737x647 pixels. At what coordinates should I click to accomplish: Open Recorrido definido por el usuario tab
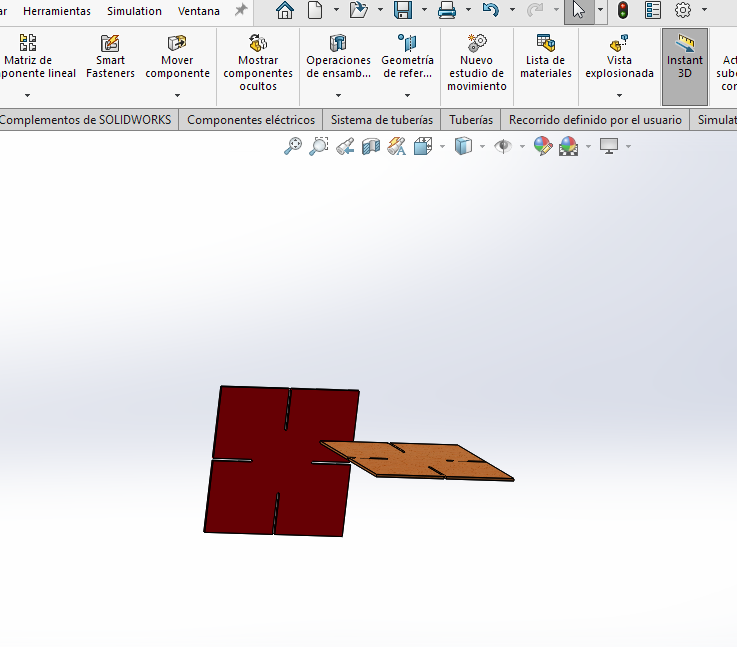[x=595, y=120]
